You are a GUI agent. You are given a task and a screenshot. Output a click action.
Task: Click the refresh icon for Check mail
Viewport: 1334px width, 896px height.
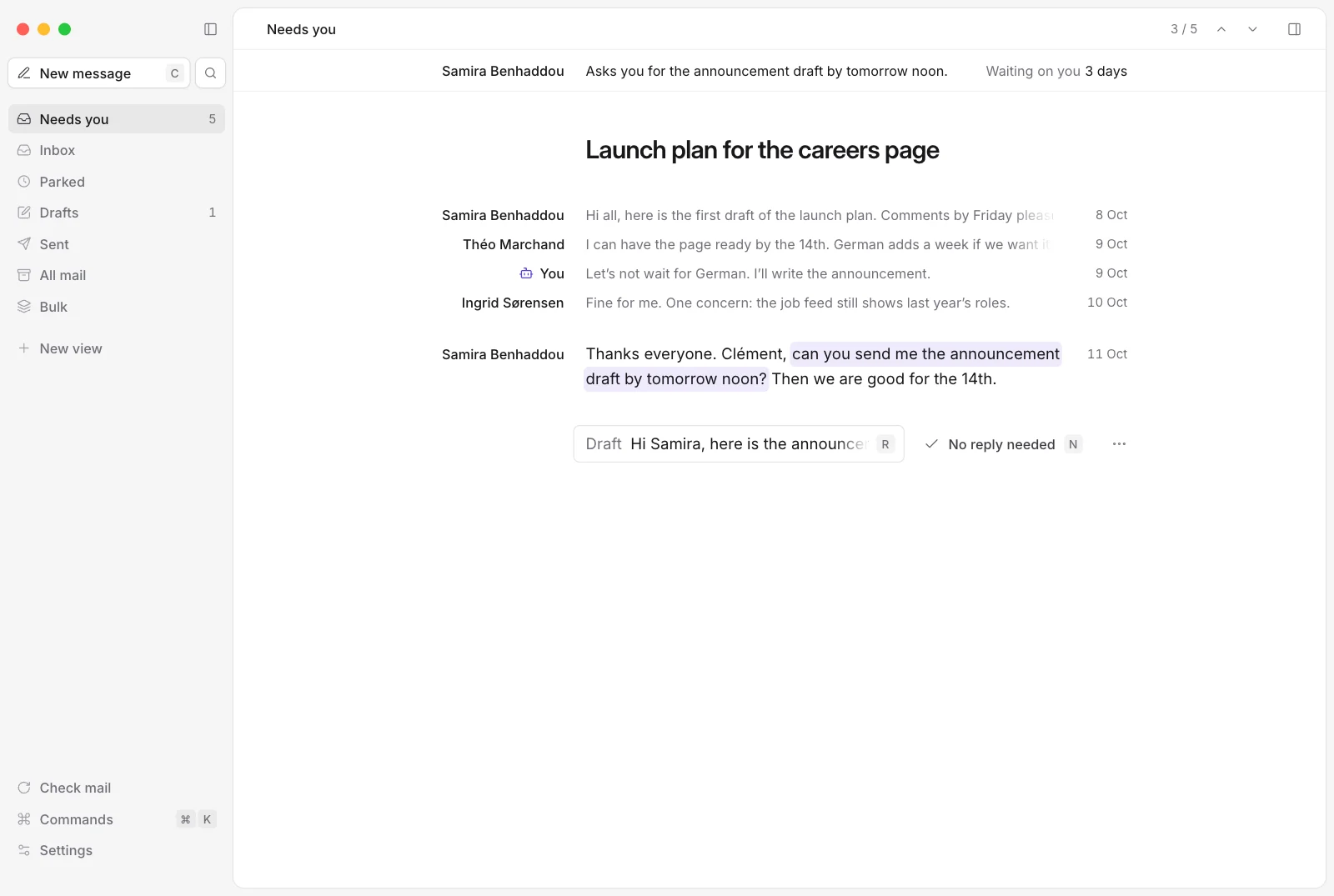(x=24, y=788)
